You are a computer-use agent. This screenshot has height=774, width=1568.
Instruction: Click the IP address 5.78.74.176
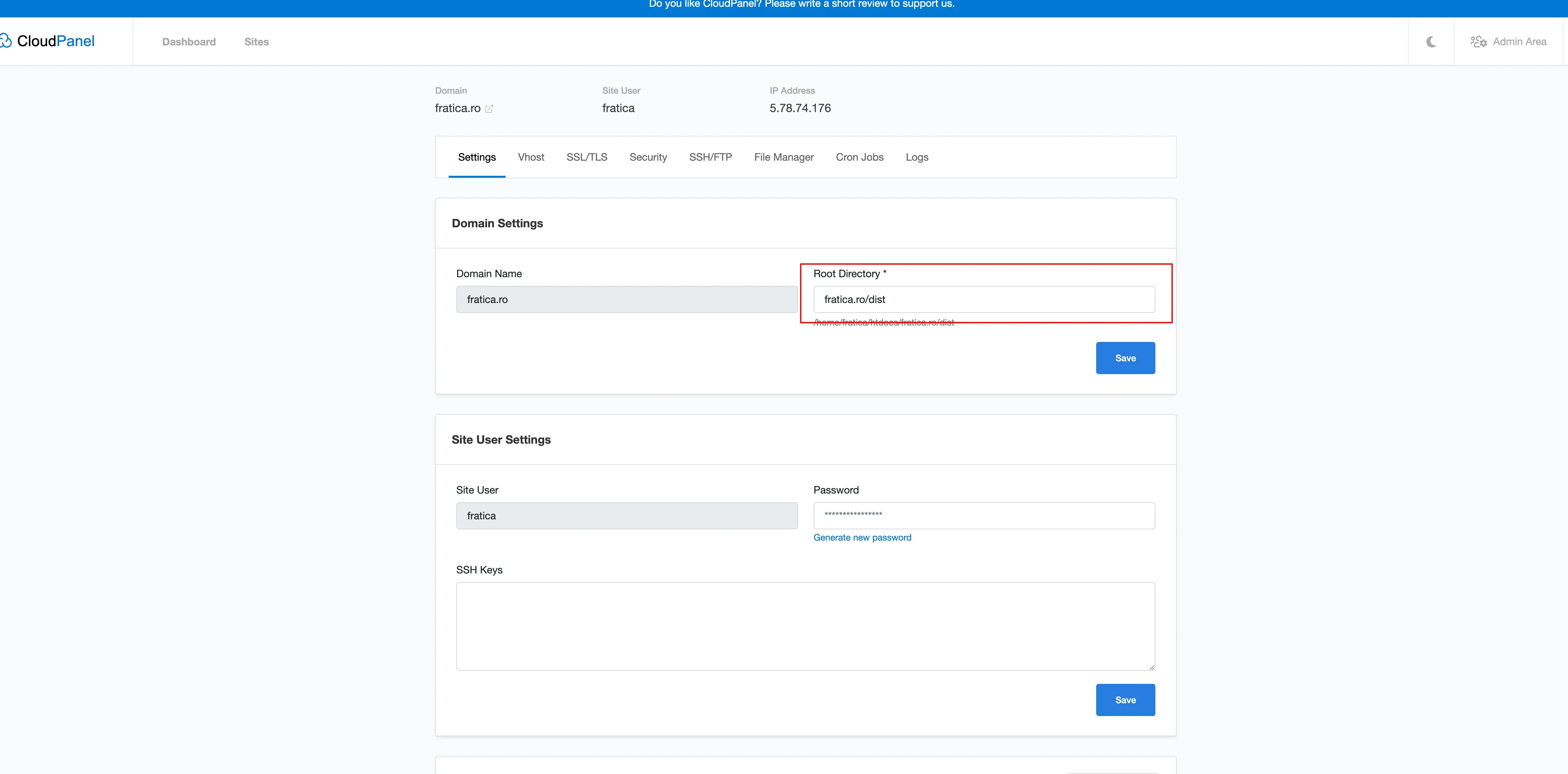click(x=800, y=109)
